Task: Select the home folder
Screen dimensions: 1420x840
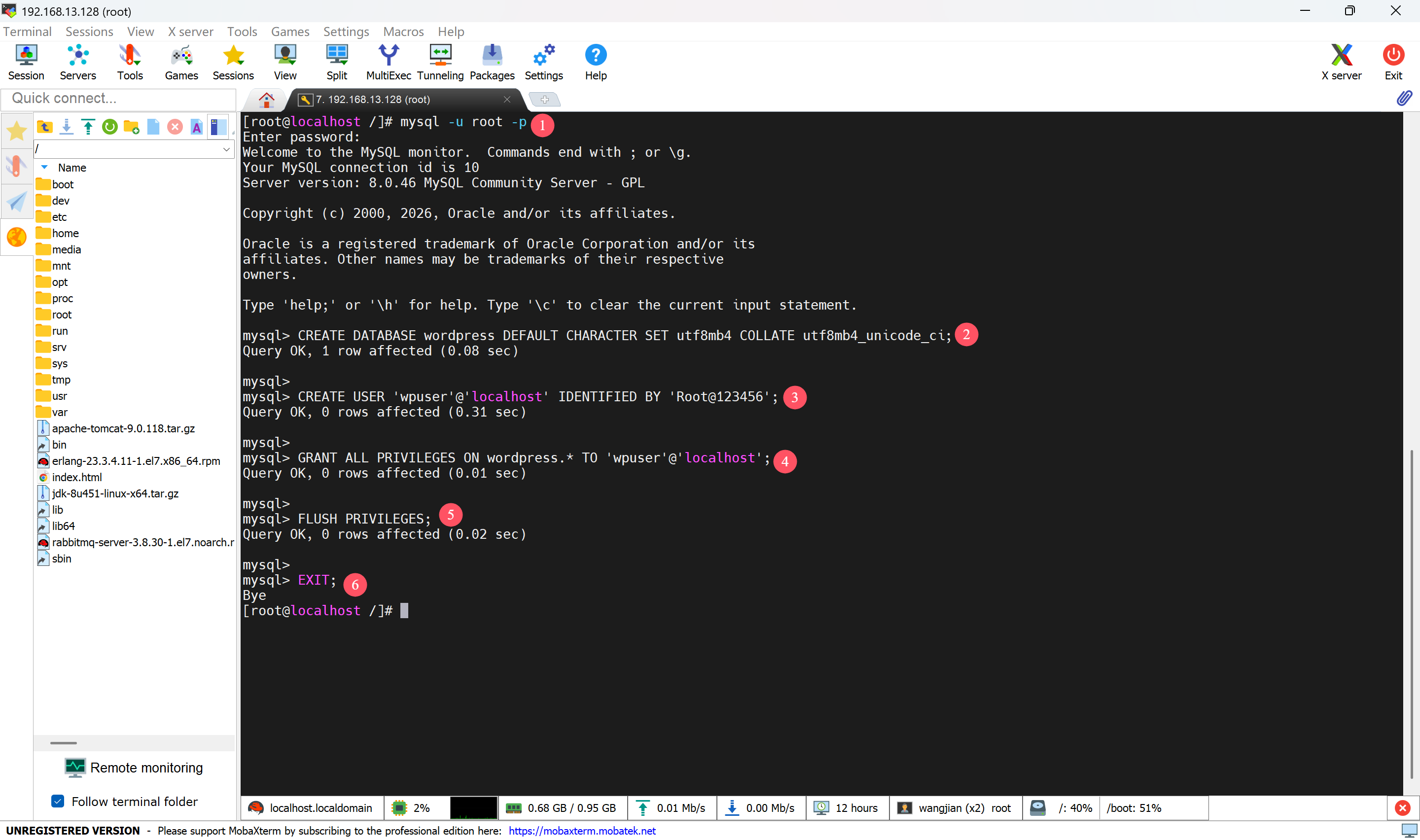Action: (x=57, y=233)
